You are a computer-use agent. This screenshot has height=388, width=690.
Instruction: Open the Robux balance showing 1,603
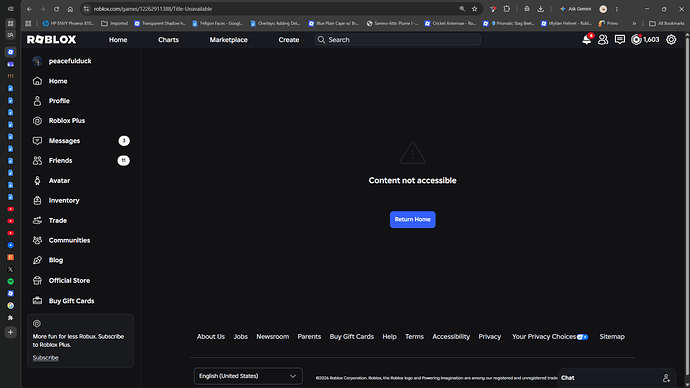point(645,40)
